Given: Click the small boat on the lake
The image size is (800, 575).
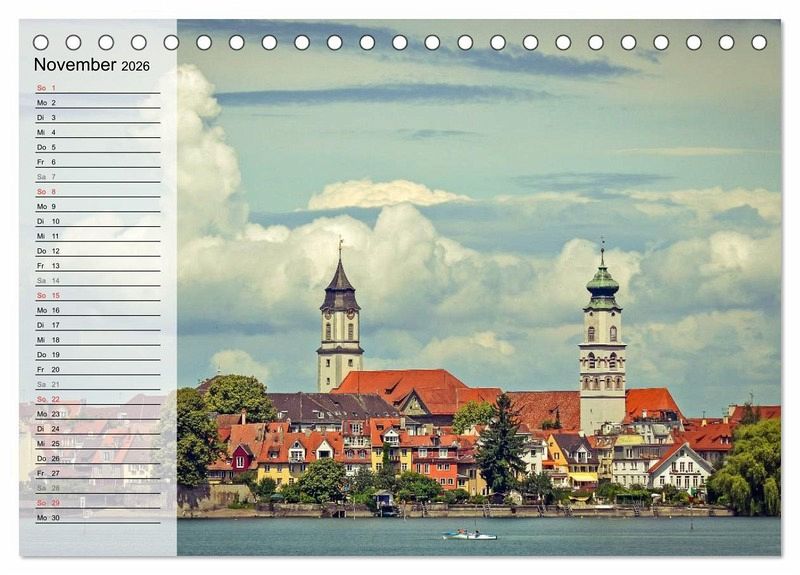Looking at the screenshot, I should 469,535.
